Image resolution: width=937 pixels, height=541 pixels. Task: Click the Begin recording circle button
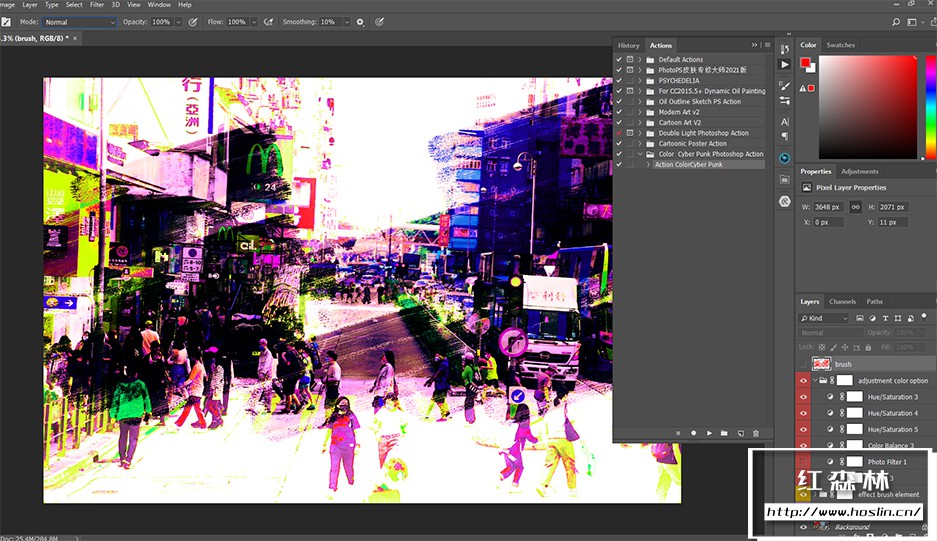(693, 433)
